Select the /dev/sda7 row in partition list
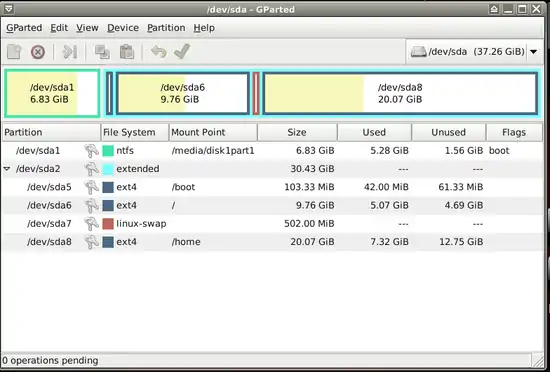This screenshot has width=550, height=372. click(x=272, y=224)
